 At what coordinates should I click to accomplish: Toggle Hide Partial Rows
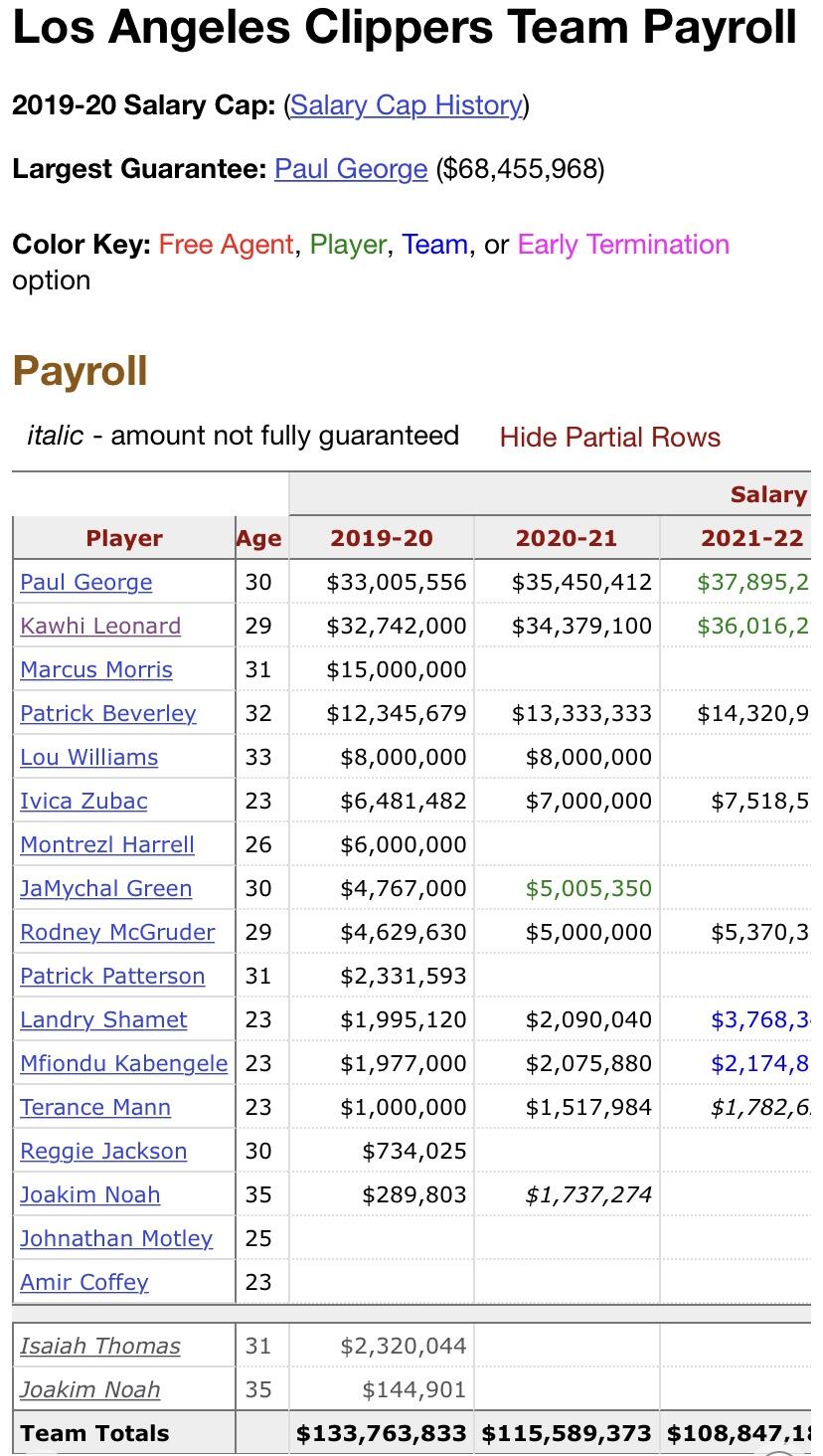[x=609, y=437]
